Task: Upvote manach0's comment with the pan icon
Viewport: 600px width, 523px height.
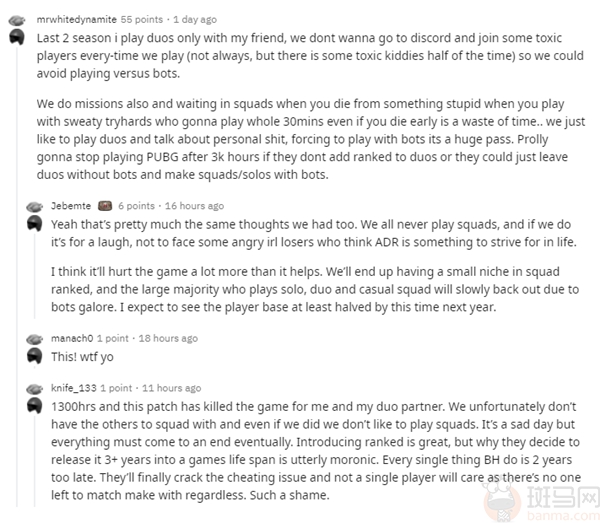Action: pos(33,339)
